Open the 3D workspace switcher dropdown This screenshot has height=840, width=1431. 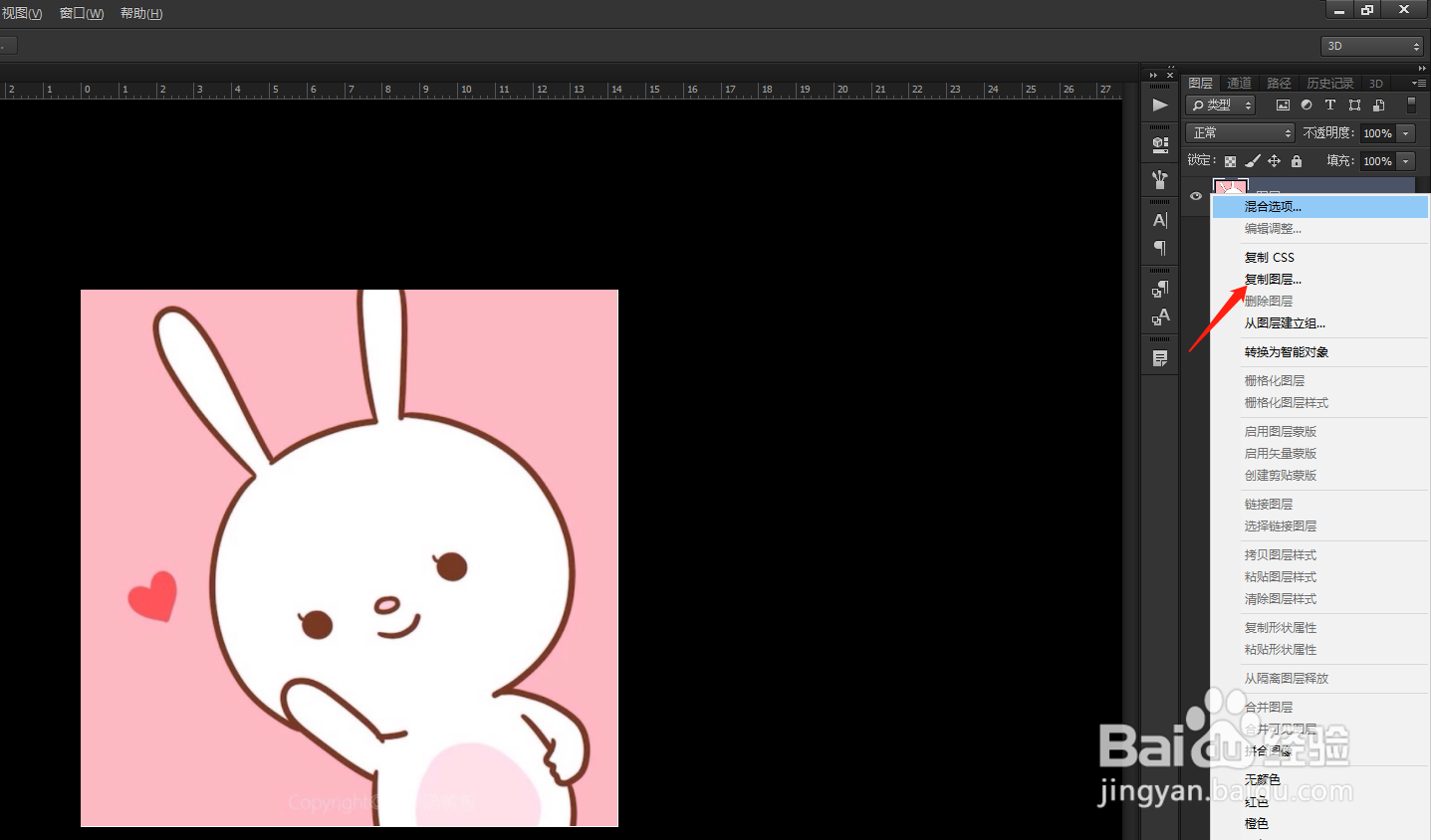click(x=1372, y=46)
